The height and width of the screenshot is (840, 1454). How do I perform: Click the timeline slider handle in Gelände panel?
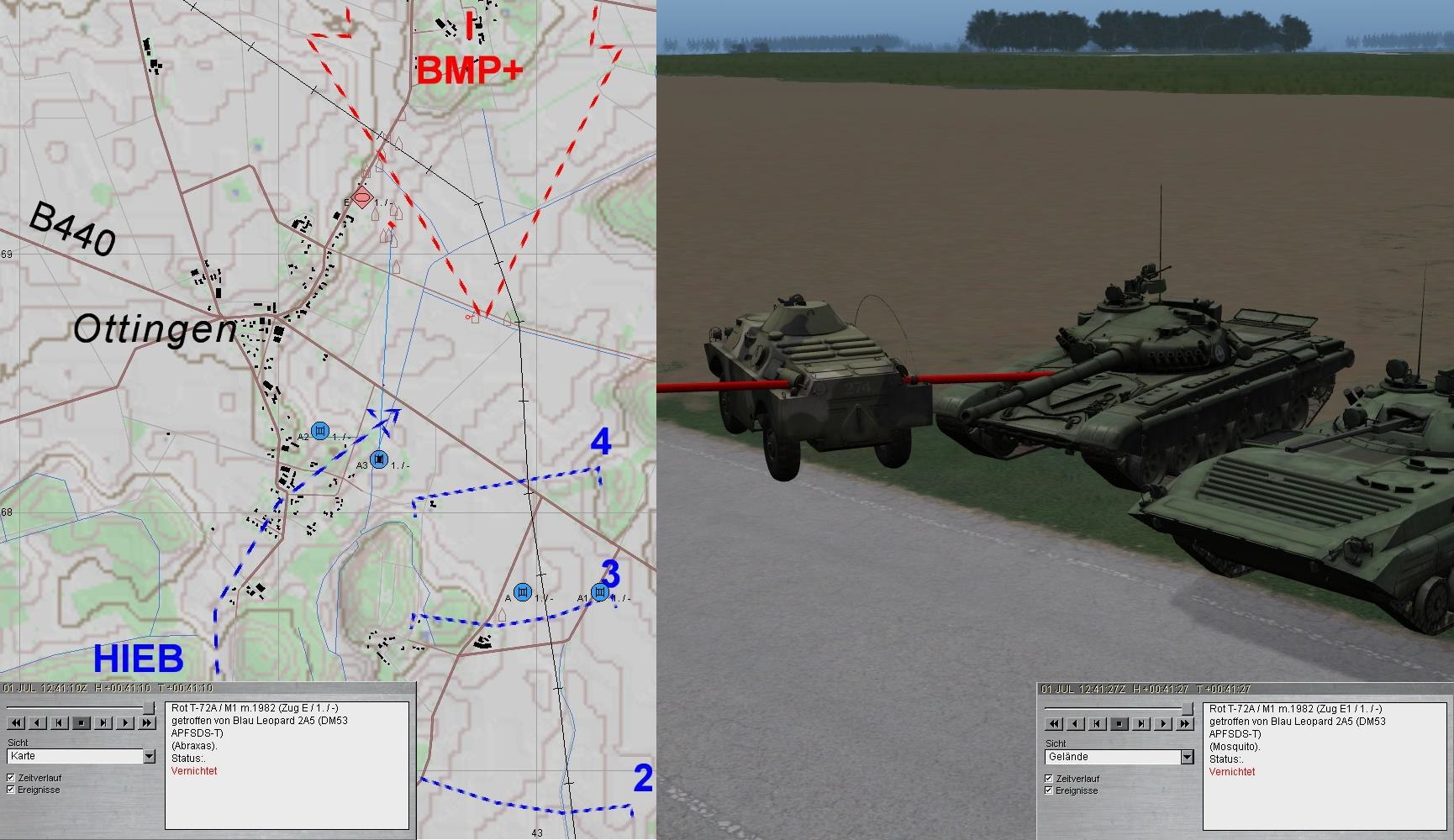pos(1187,708)
